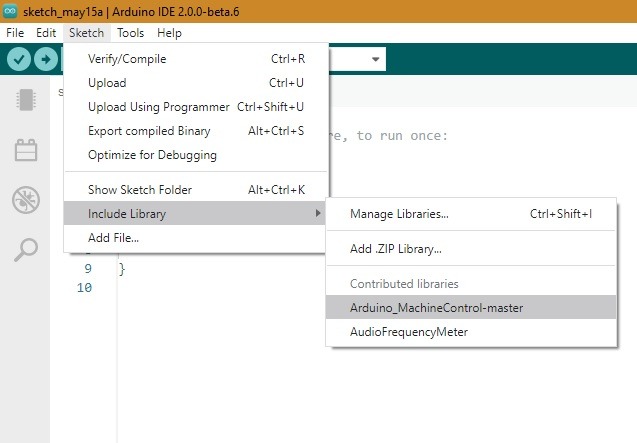Viewport: 637px width, 443px height.
Task: Include the AudioFrequencyMeter library
Action: [471, 332]
